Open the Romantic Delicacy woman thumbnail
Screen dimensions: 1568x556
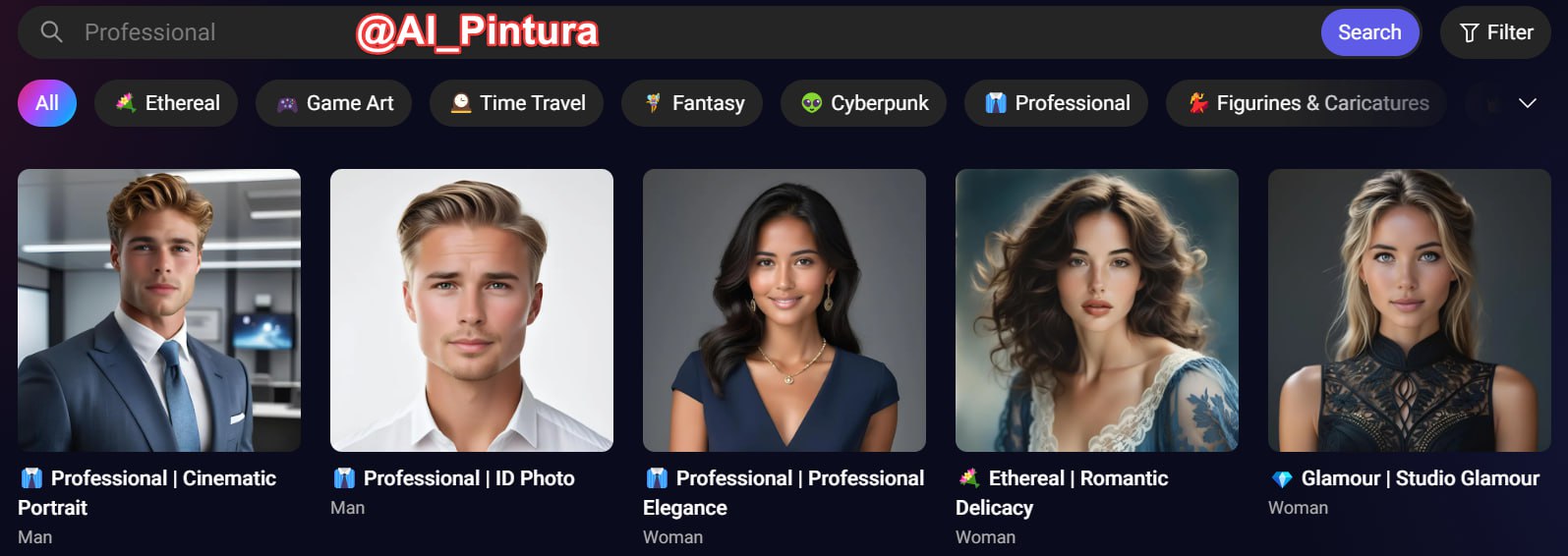click(1097, 310)
